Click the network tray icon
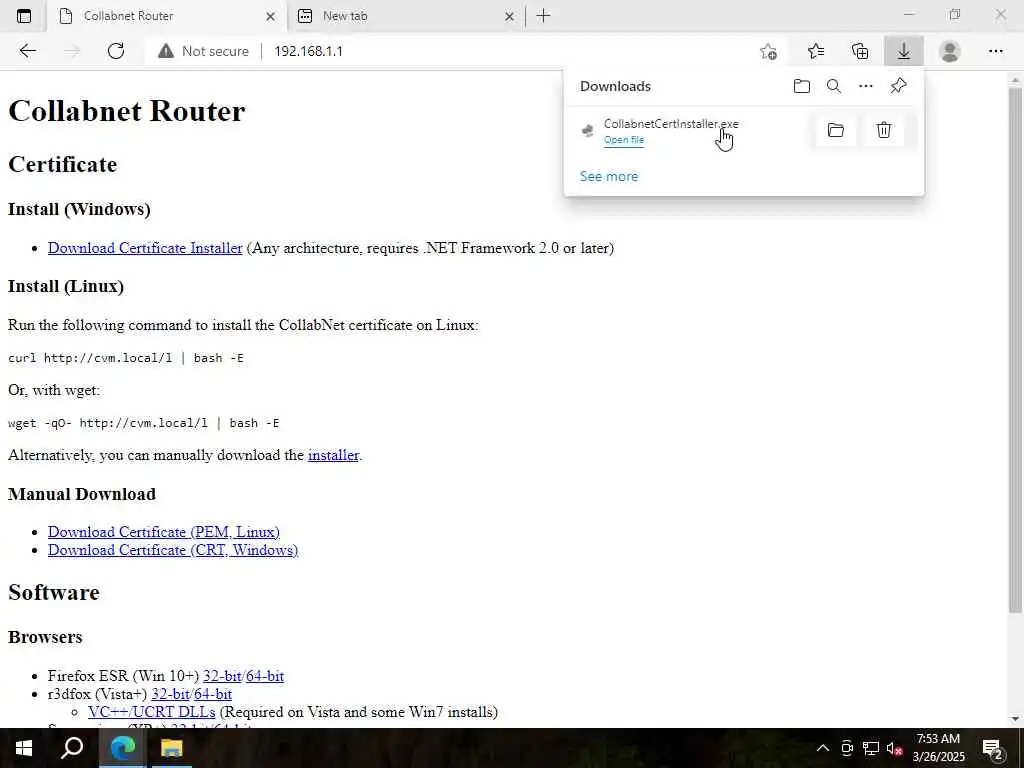Image resolution: width=1024 pixels, height=768 pixels. click(871, 748)
